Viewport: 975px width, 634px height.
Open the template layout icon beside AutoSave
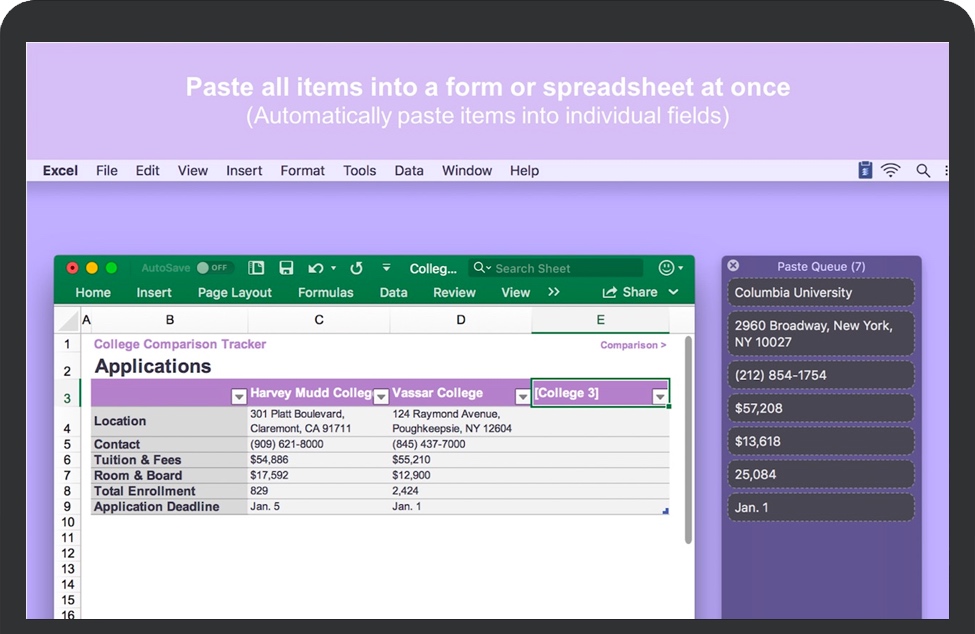click(257, 268)
